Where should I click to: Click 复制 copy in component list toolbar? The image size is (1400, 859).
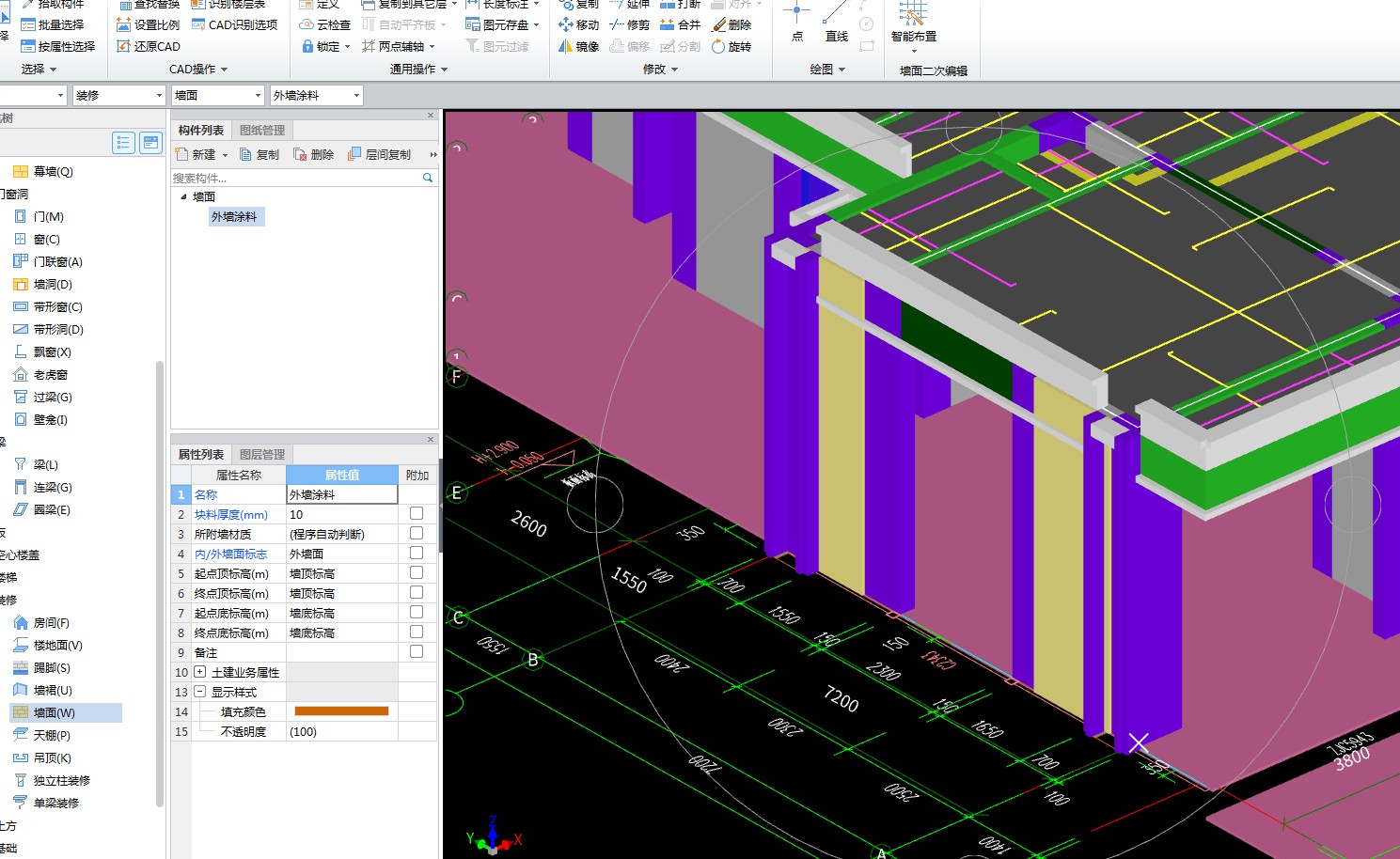tap(260, 155)
